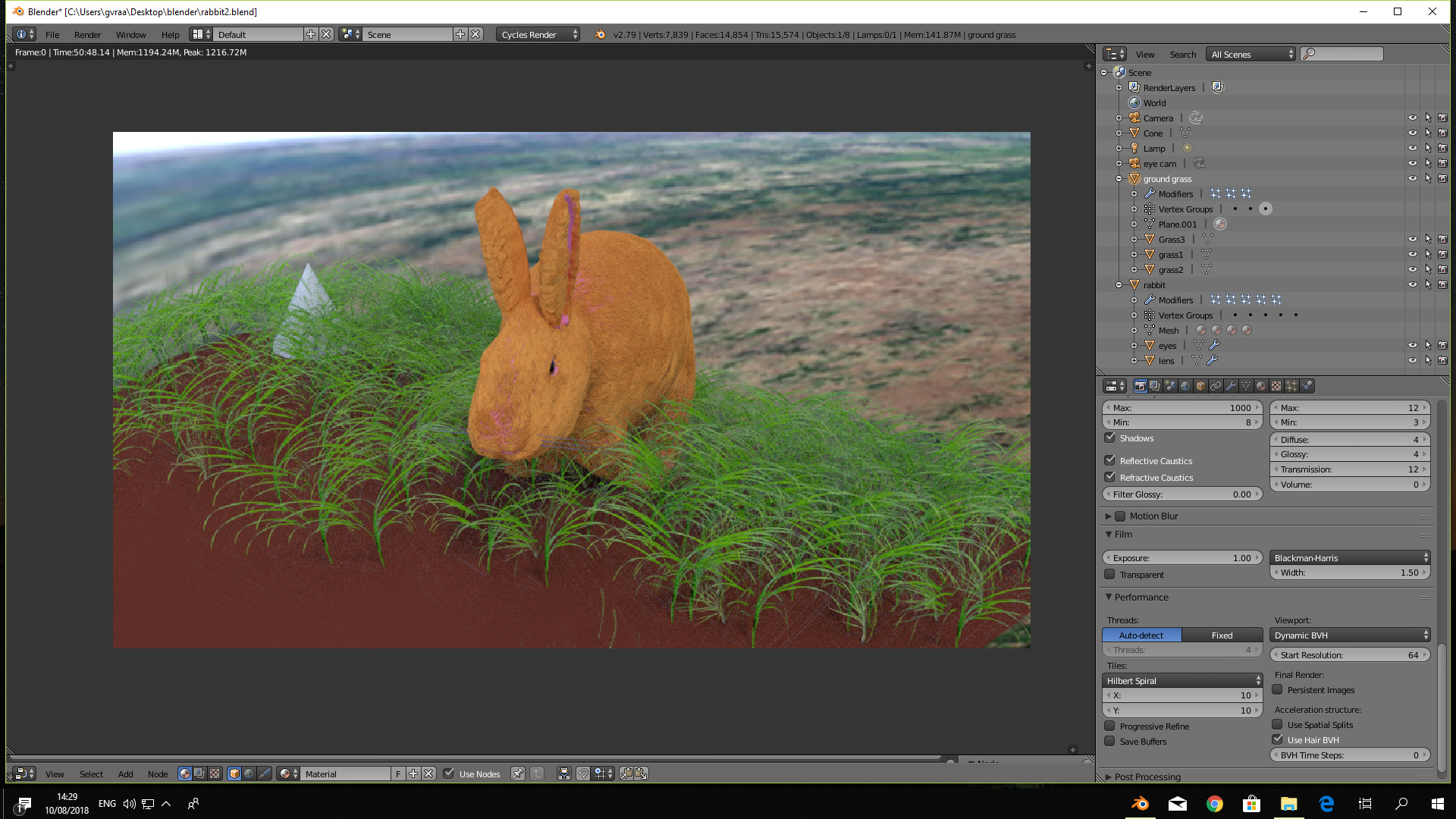This screenshot has width=1456, height=819.
Task: Toggle the Shadows checkbox
Action: tap(1110, 438)
